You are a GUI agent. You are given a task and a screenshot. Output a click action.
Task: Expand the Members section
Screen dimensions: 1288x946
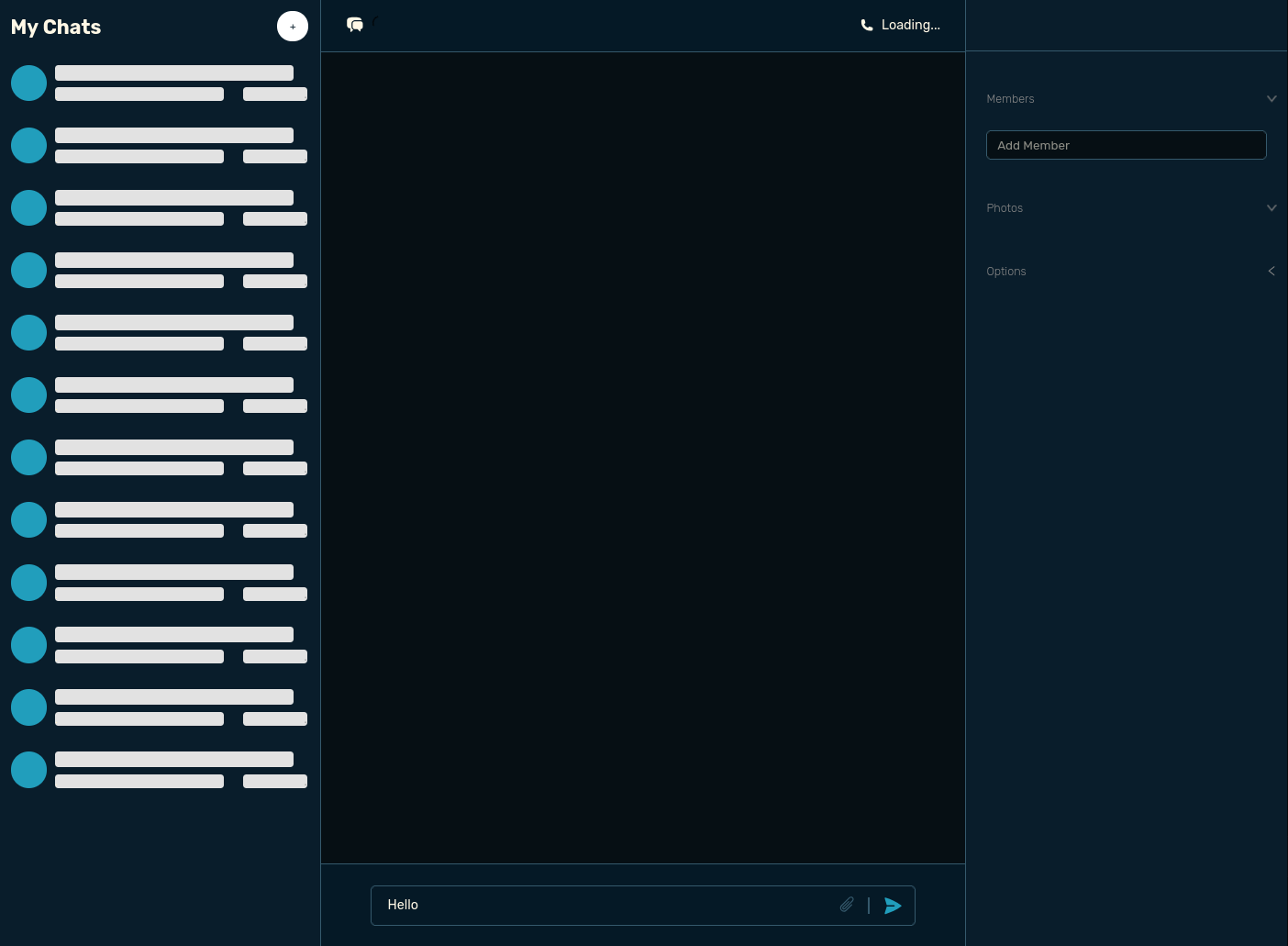[1010, 98]
